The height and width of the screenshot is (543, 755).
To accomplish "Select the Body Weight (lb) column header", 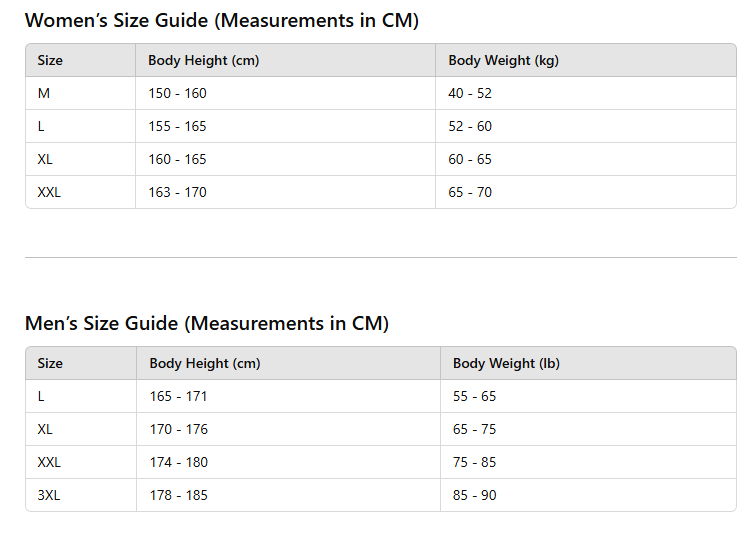I will 506,363.
